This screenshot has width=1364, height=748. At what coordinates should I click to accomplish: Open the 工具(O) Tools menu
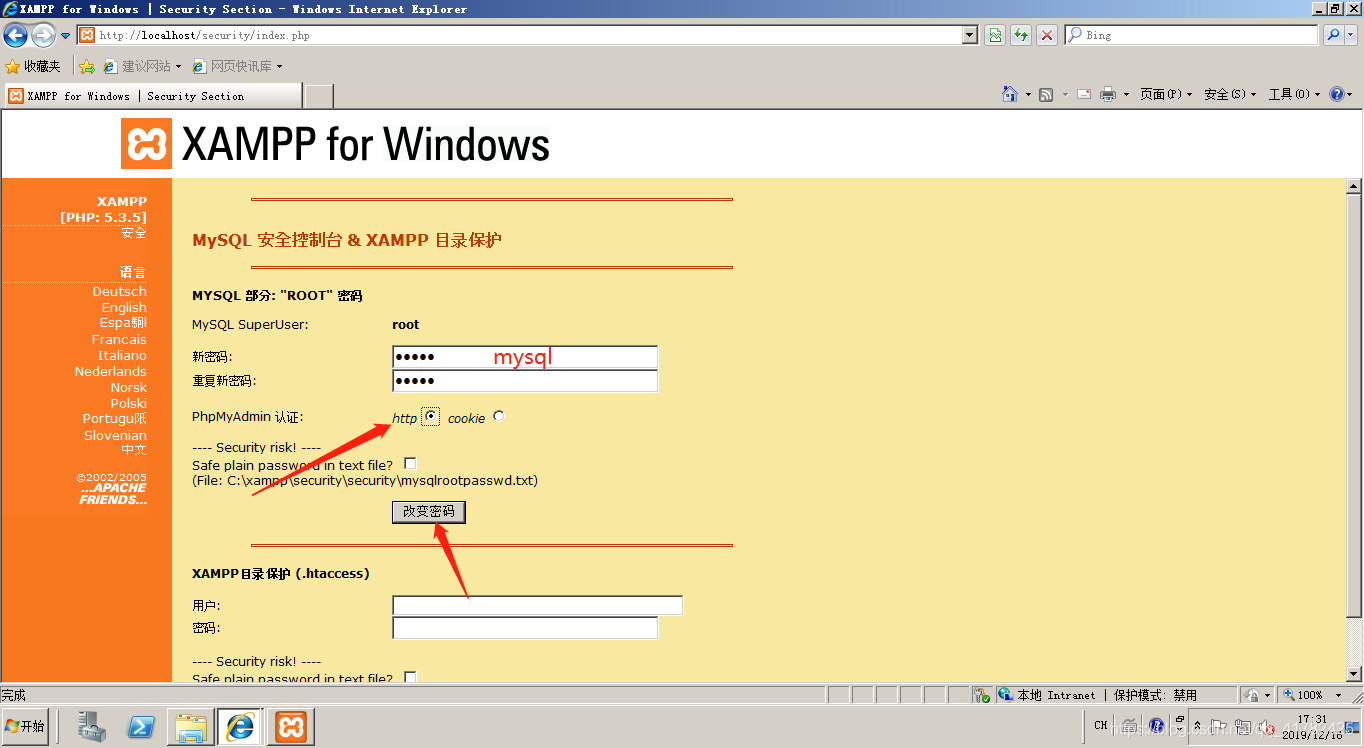pos(1294,94)
